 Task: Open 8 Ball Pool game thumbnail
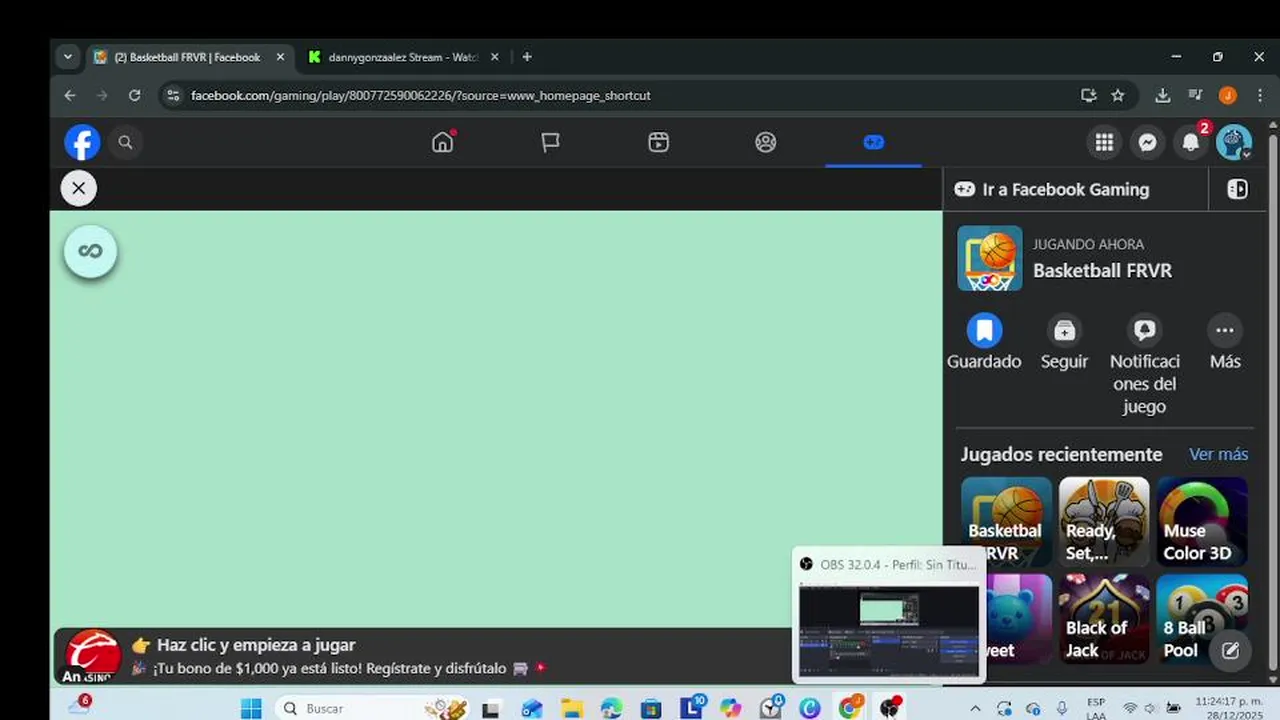click(x=1202, y=619)
